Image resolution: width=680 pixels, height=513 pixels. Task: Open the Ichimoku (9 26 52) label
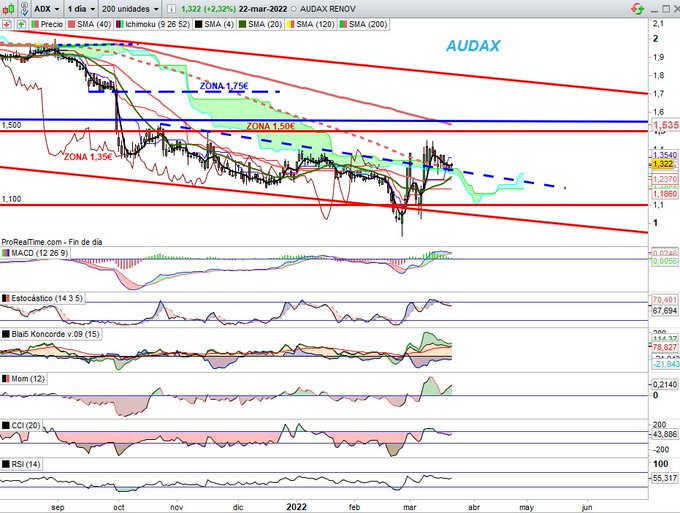click(x=153, y=24)
